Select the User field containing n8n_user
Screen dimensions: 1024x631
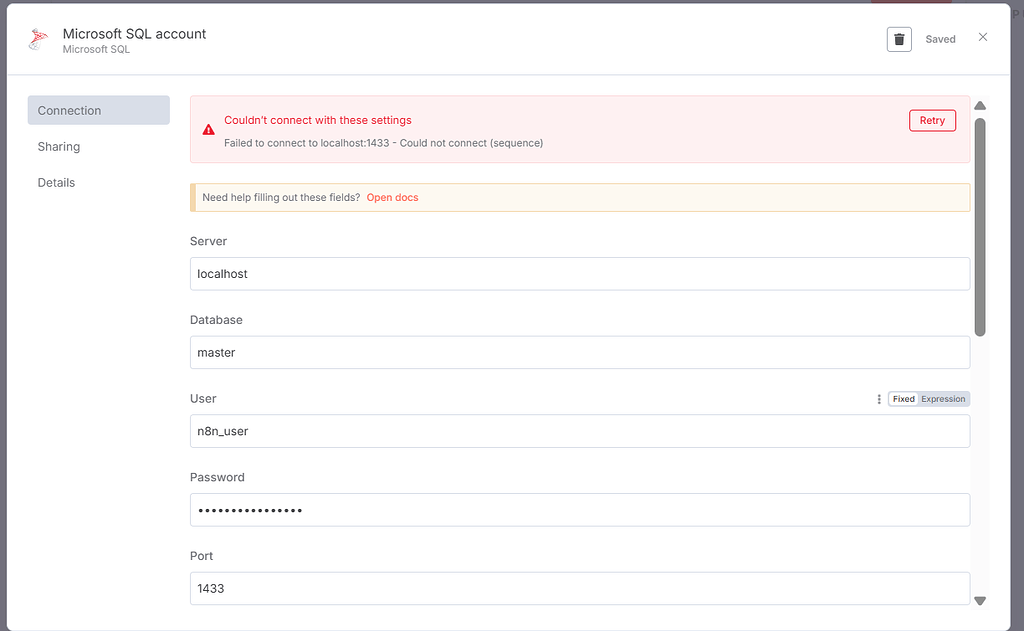(x=579, y=431)
